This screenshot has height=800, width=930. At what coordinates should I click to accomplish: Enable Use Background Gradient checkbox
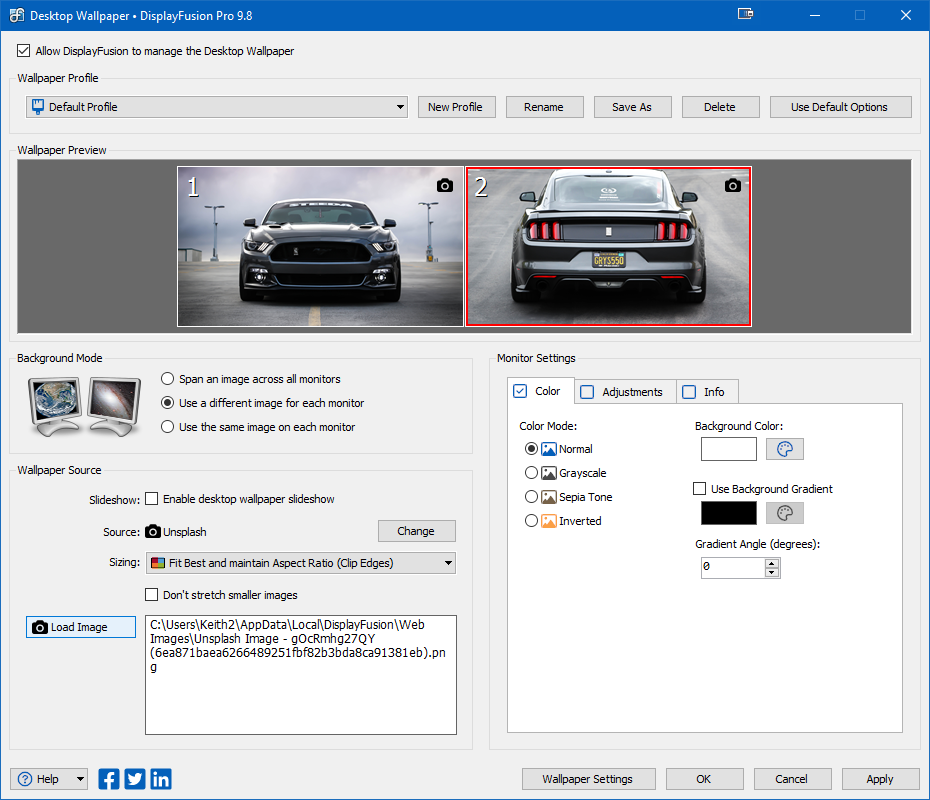pyautogui.click(x=700, y=488)
